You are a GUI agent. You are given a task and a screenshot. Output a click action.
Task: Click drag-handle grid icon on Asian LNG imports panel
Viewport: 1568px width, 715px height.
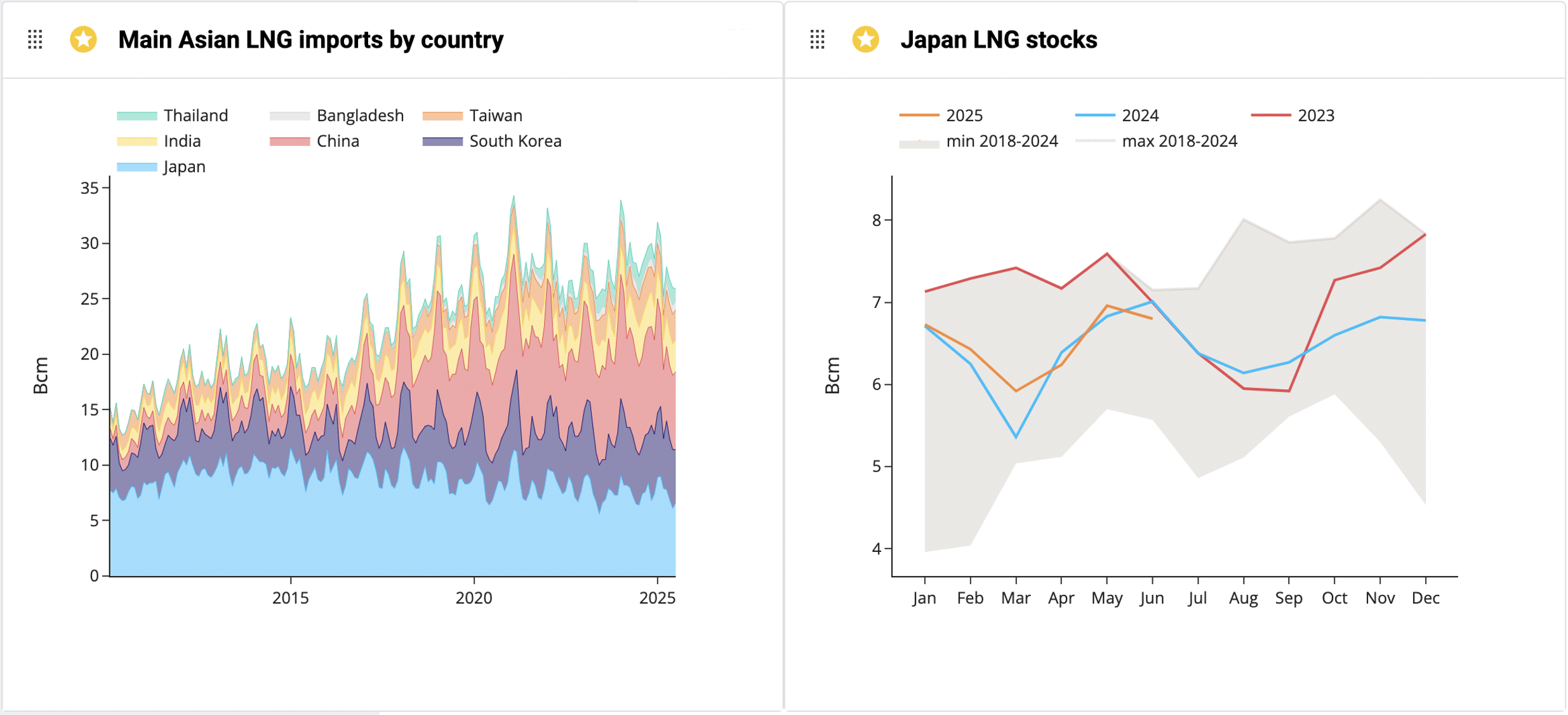(x=36, y=39)
